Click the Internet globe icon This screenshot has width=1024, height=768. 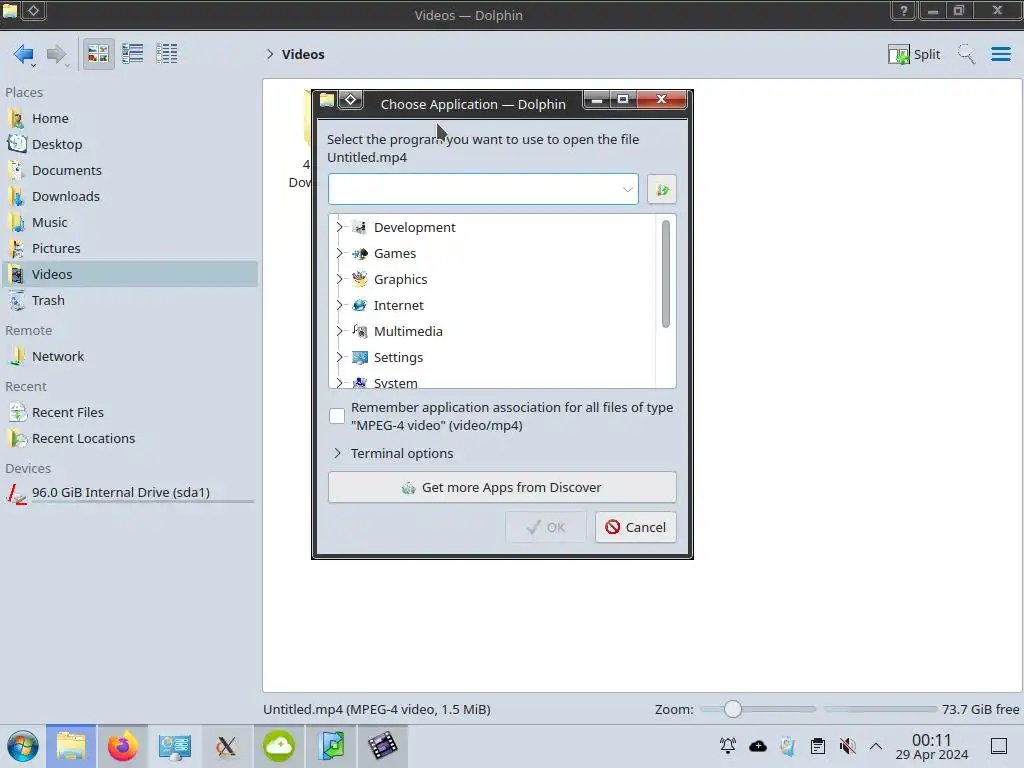tap(360, 305)
